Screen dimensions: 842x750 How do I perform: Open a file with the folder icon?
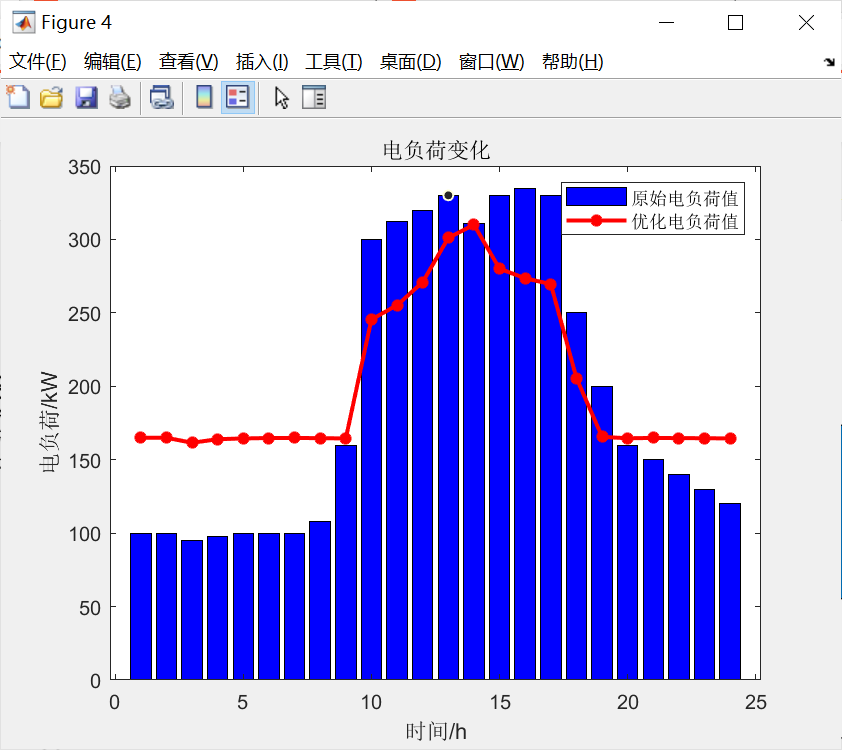52,98
